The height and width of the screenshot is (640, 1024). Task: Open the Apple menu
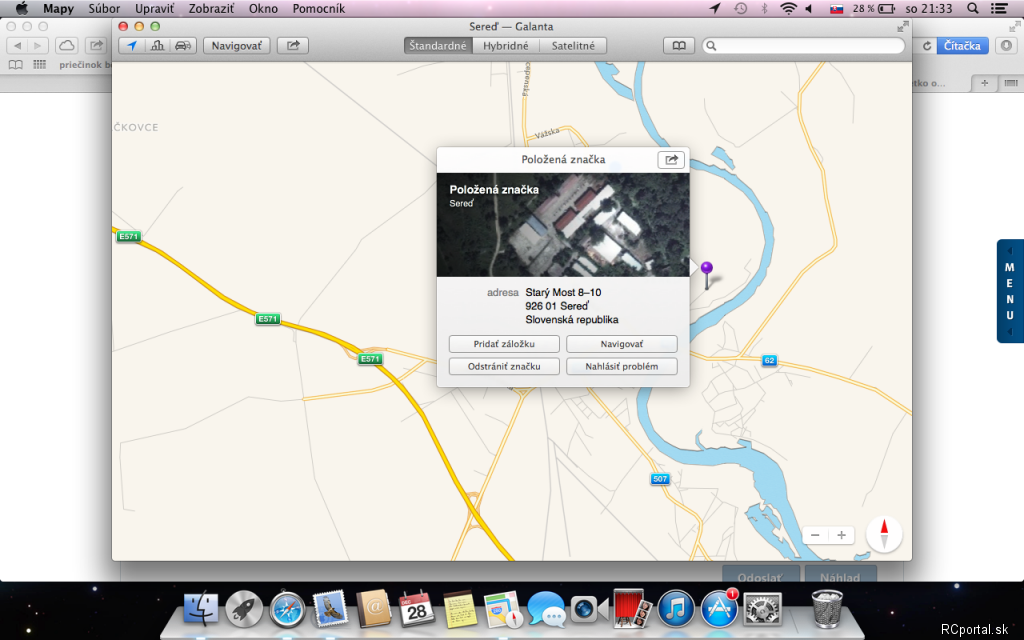[x=22, y=8]
